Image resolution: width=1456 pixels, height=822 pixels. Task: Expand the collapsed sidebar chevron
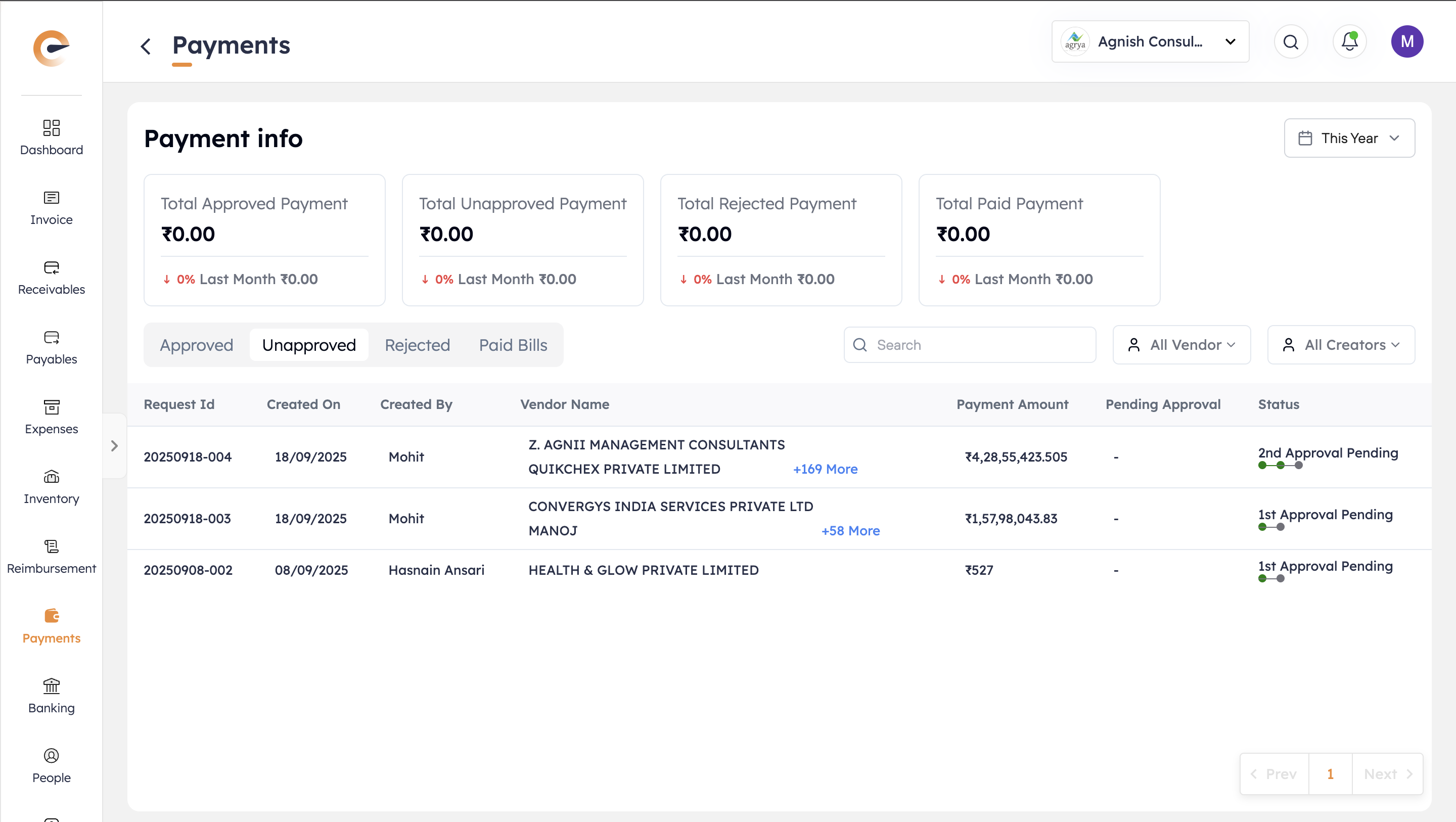(x=114, y=446)
